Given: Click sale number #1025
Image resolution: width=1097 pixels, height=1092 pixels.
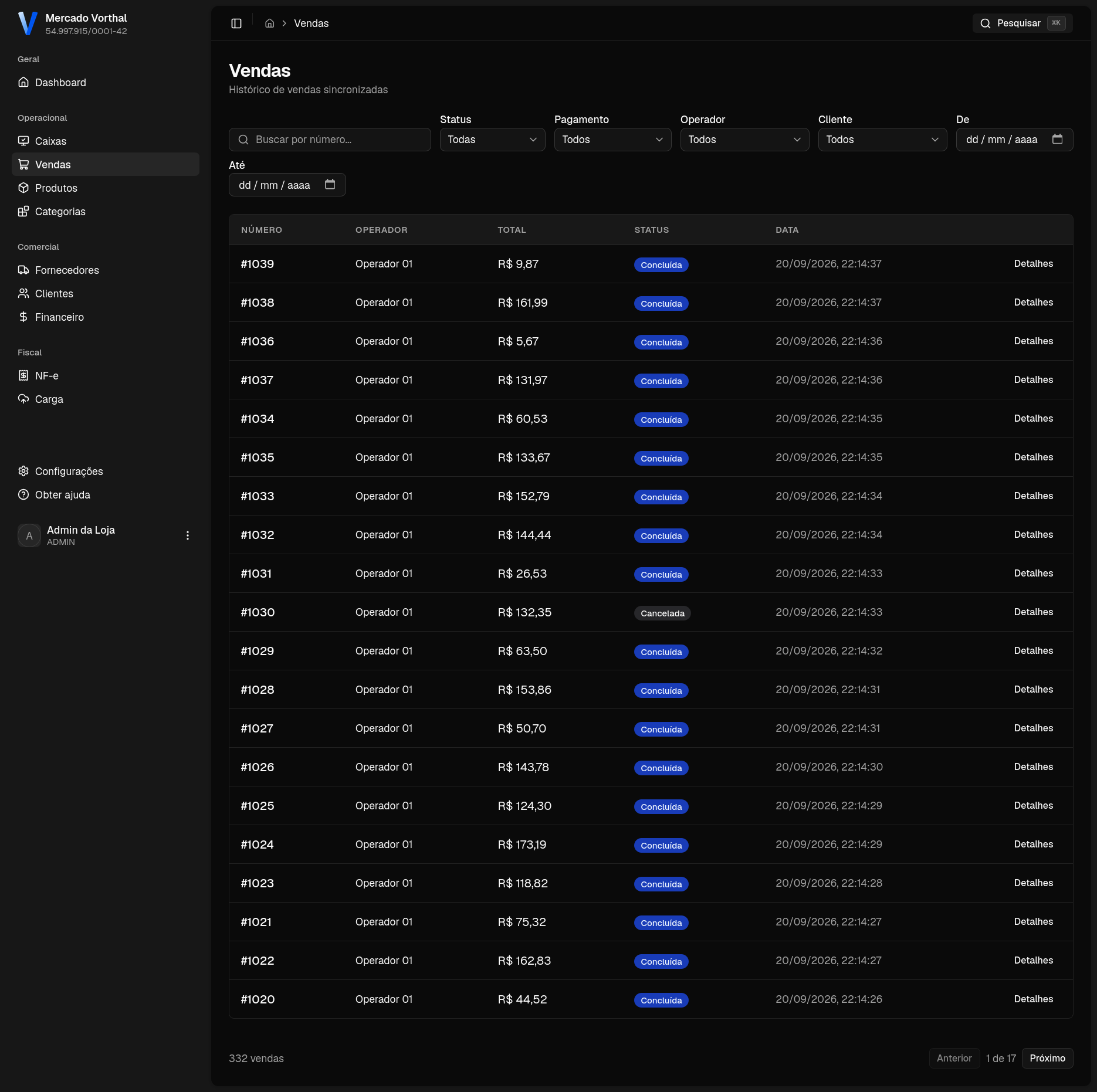Looking at the screenshot, I should (x=258, y=806).
